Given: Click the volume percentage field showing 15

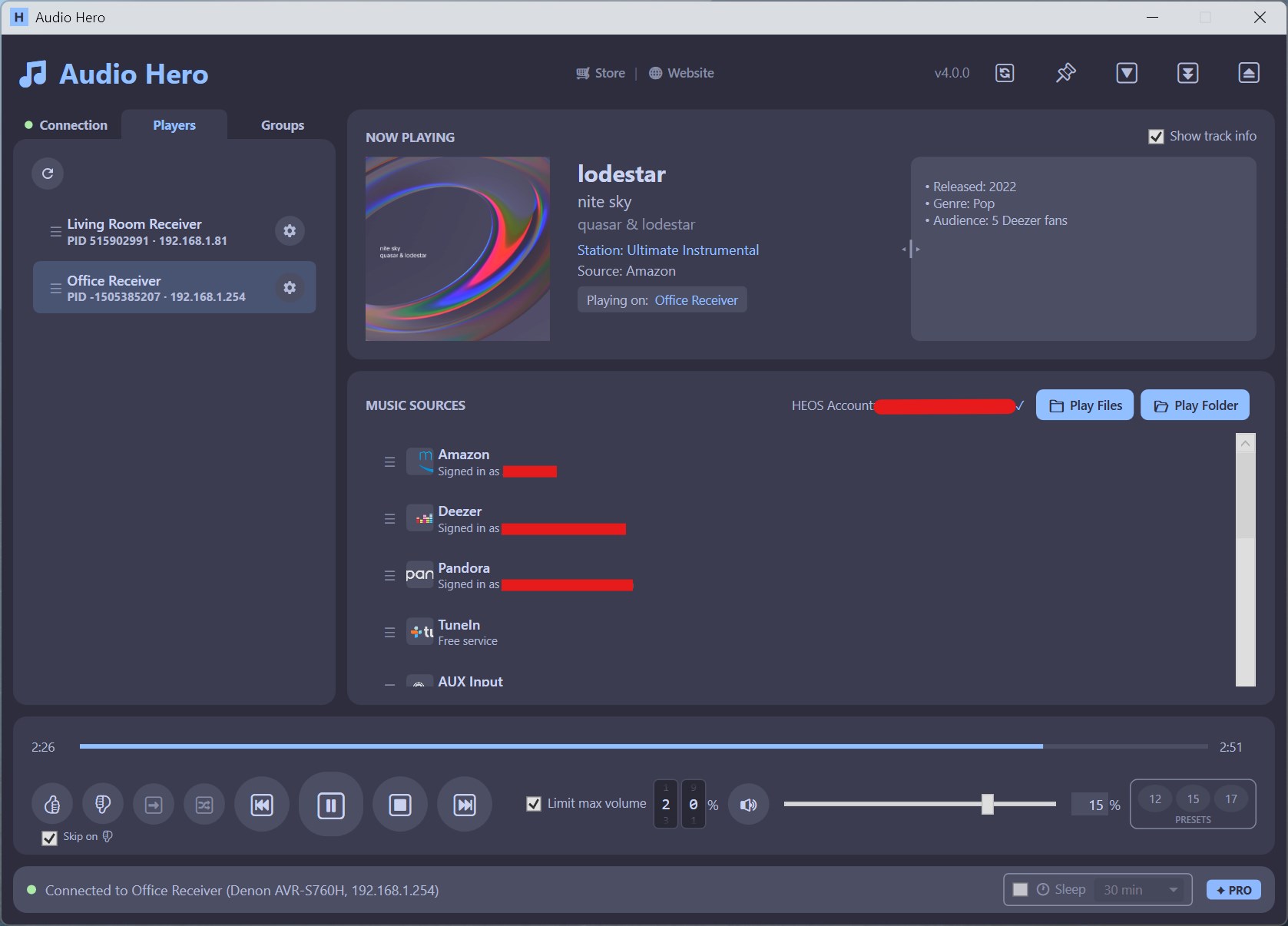Looking at the screenshot, I should tap(1090, 805).
